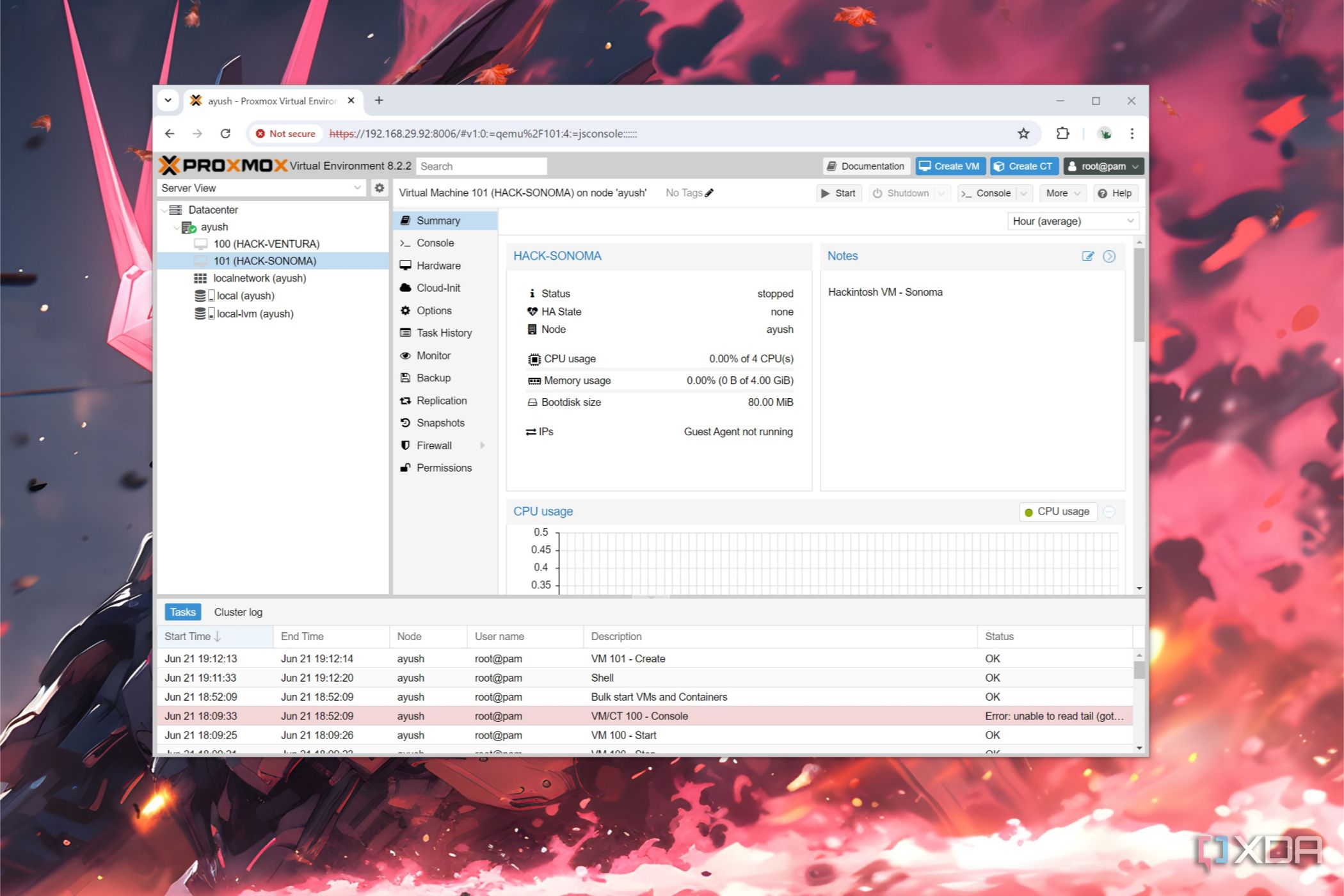Click Create VM

(950, 166)
